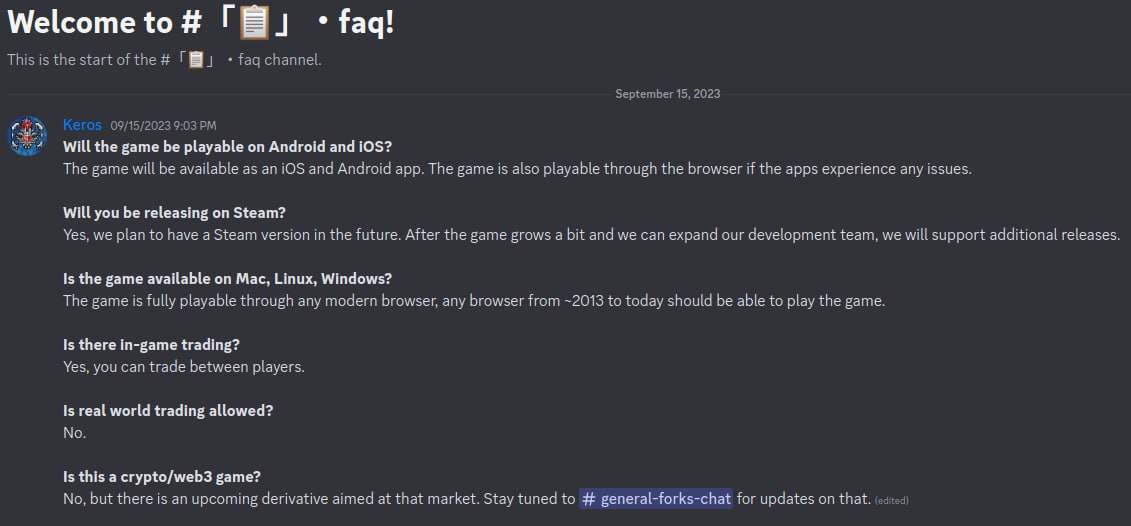Select the "Will you be releasing on Steam?" question
The height and width of the screenshot is (526, 1131).
point(174,212)
